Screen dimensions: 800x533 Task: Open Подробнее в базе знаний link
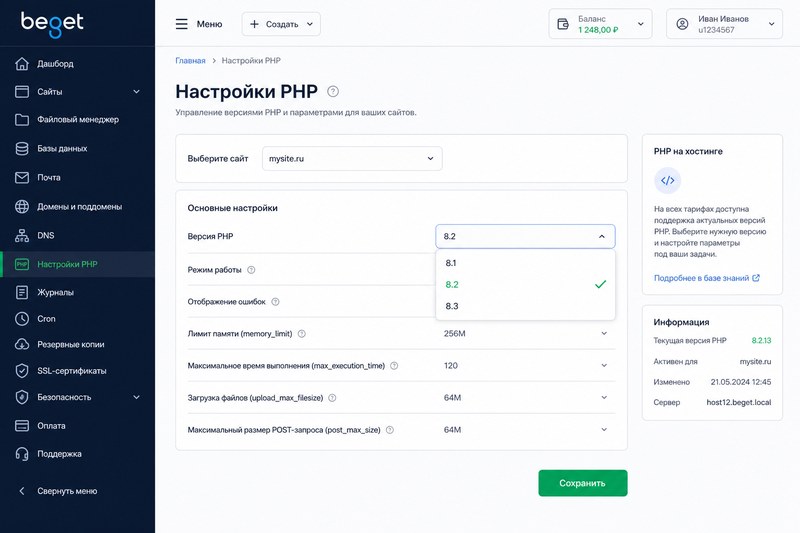coord(707,278)
